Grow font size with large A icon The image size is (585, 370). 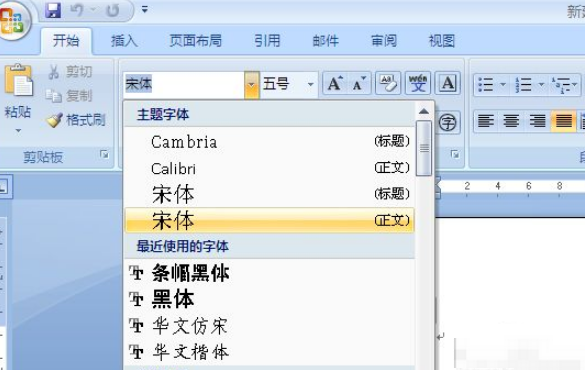point(335,83)
